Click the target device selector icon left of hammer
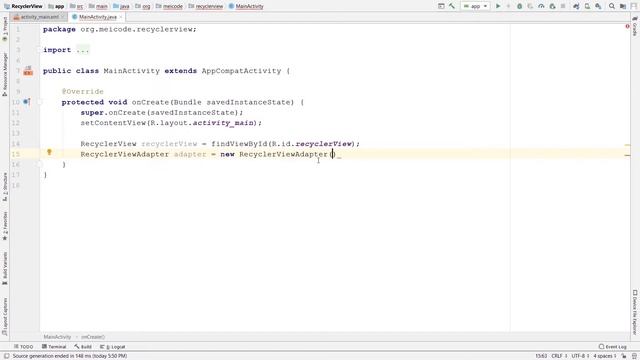This screenshot has width=640, height=360. tap(441, 6)
